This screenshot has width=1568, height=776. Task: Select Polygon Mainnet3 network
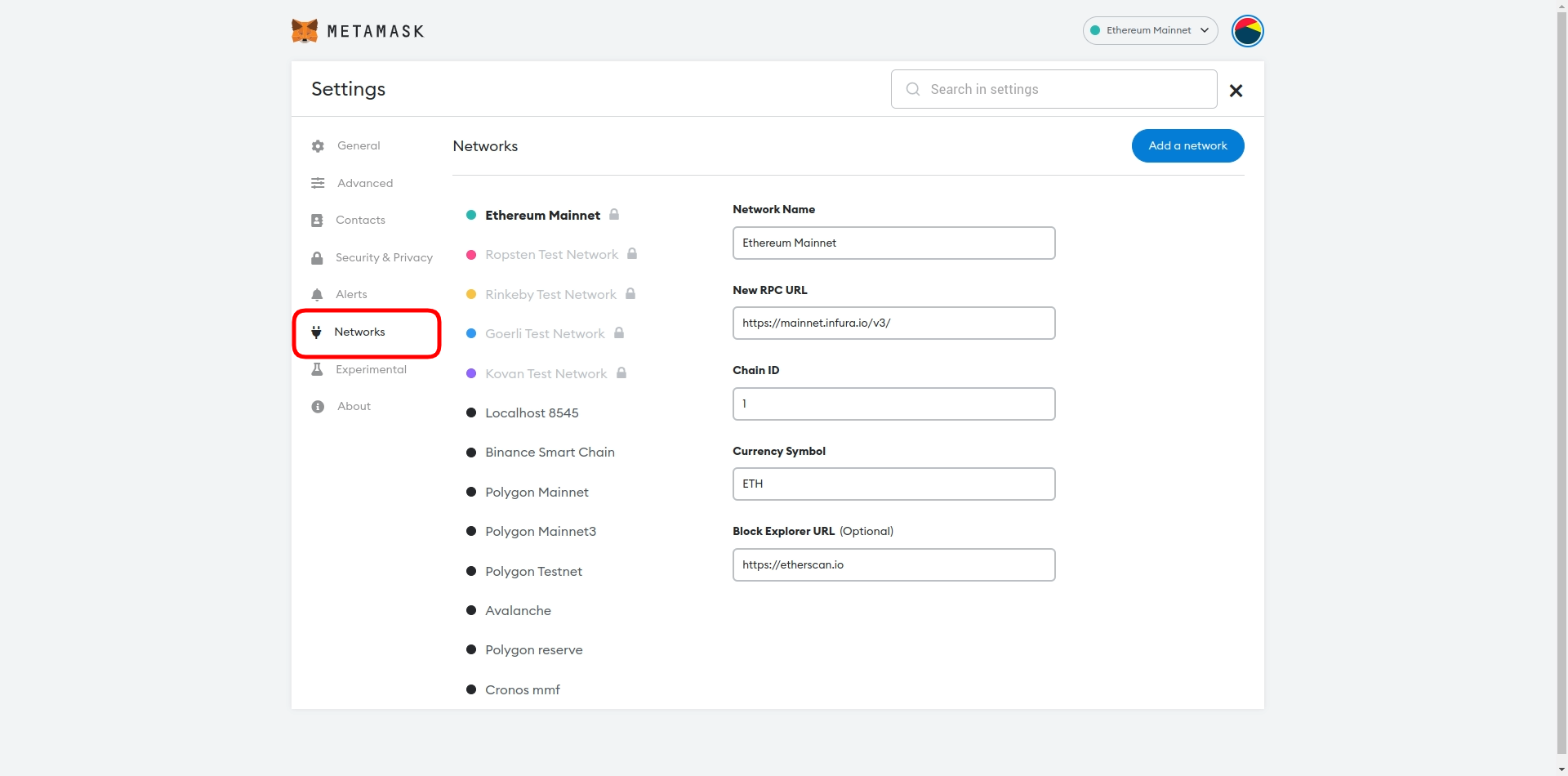coord(541,531)
